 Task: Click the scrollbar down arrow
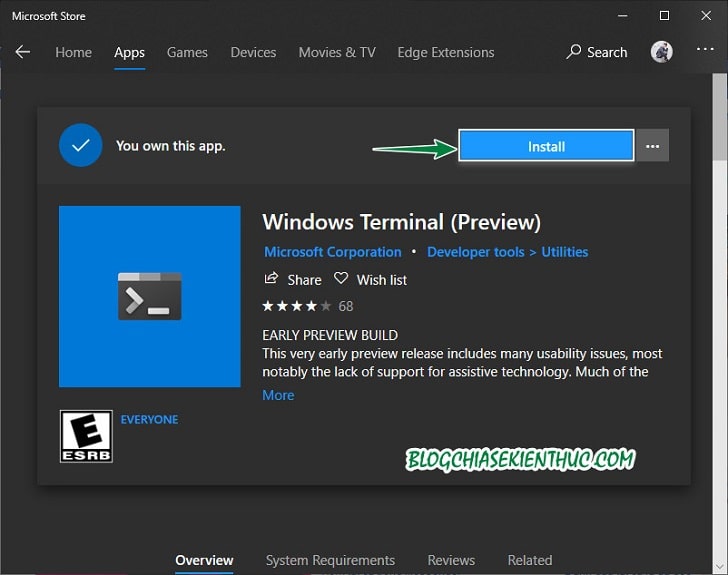coord(720,566)
